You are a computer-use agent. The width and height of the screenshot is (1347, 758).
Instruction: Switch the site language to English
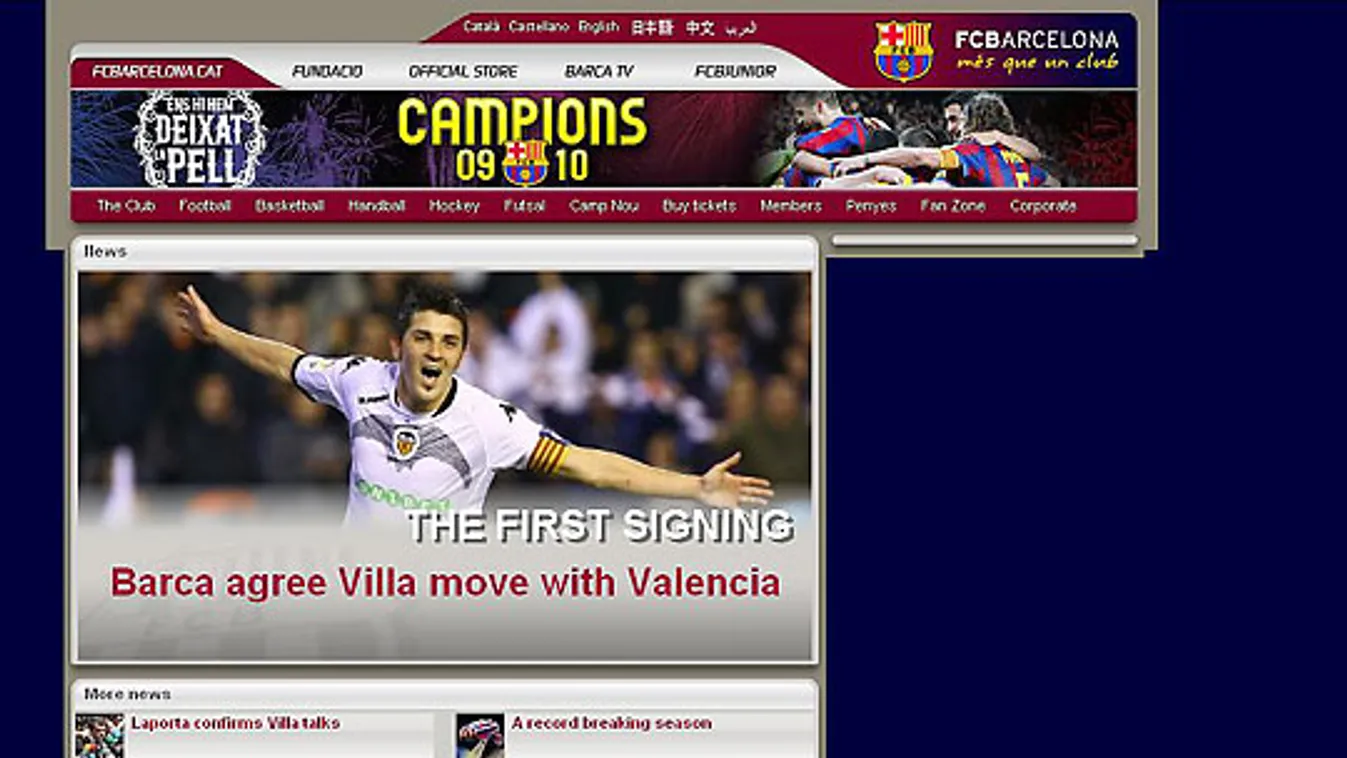(x=598, y=27)
